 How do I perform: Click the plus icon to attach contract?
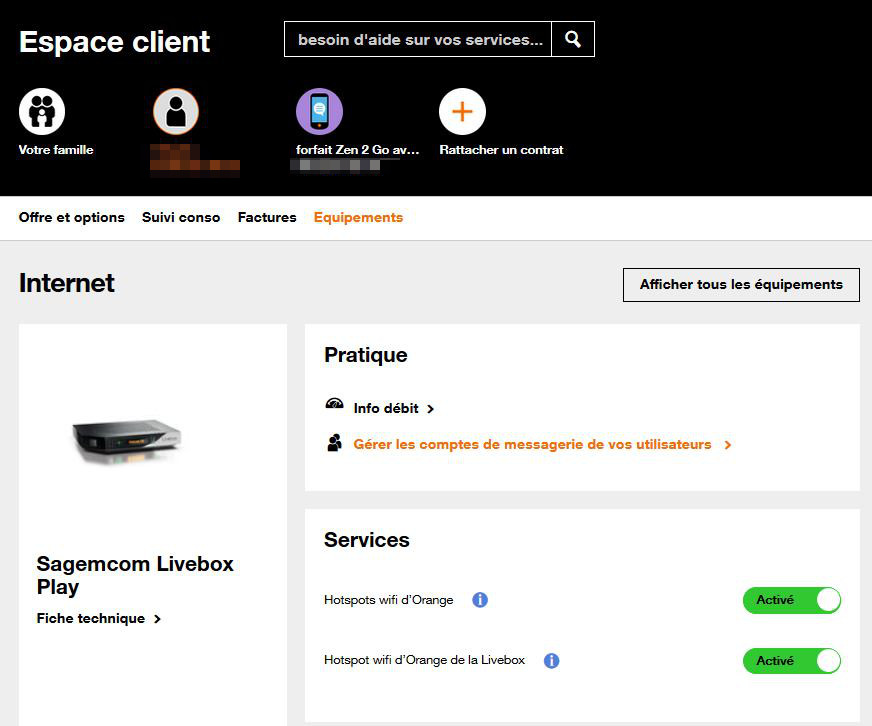pyautogui.click(x=462, y=111)
